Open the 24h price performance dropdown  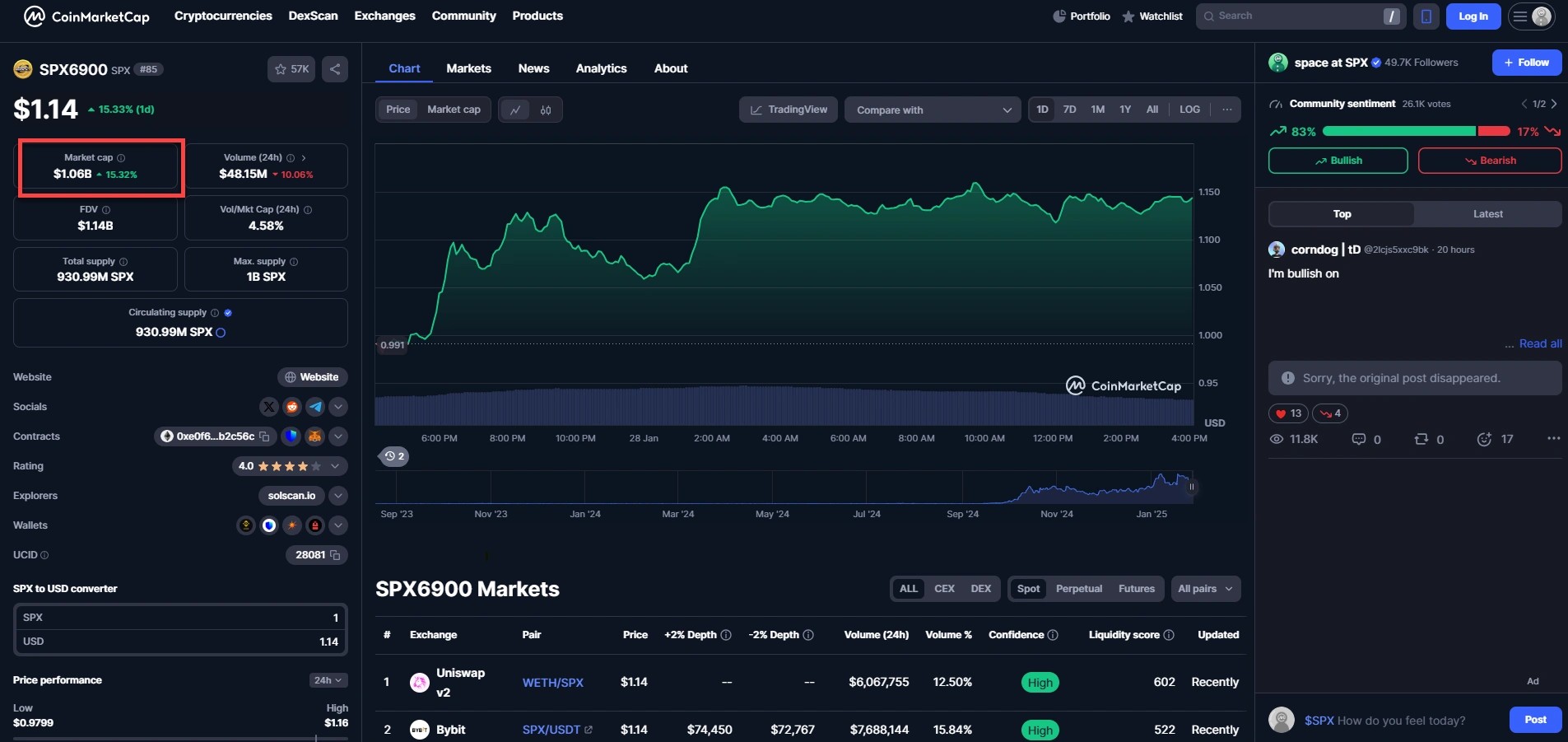point(328,680)
